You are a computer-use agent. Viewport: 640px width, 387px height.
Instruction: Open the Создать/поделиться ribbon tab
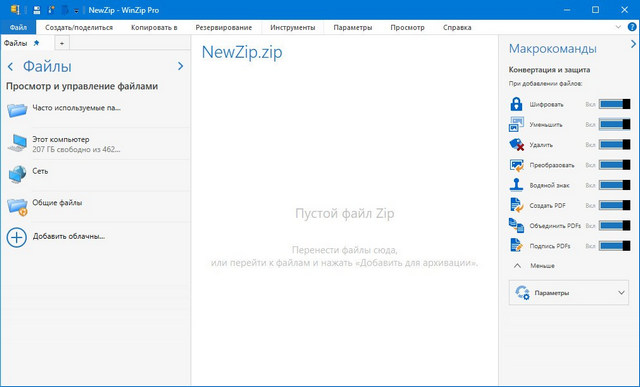79,27
